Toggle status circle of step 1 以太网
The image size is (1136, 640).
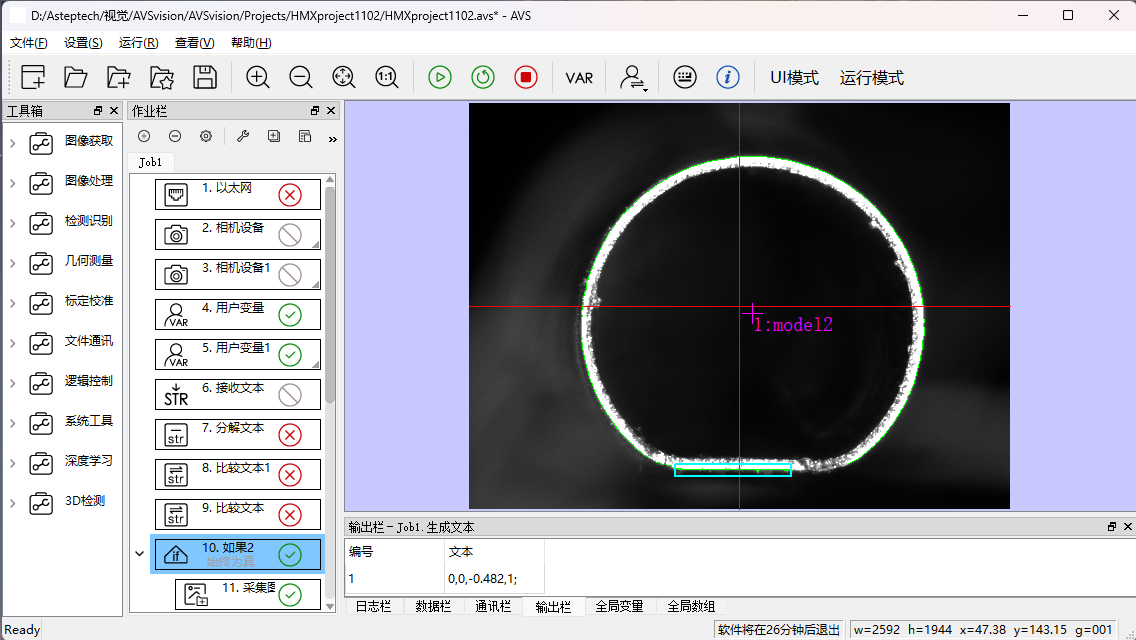pyautogui.click(x=290, y=195)
